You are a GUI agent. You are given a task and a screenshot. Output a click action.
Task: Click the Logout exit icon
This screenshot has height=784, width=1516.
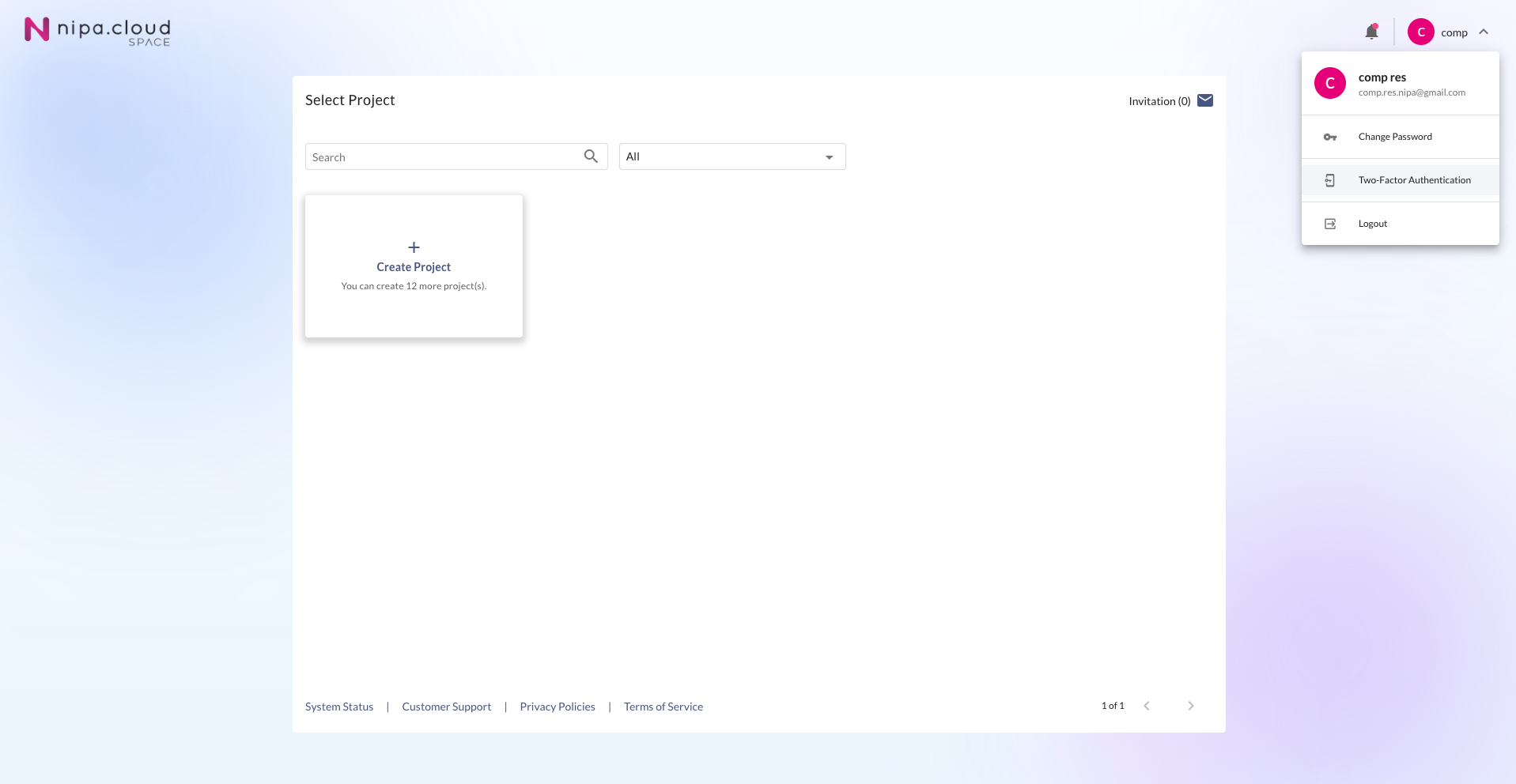(1330, 224)
